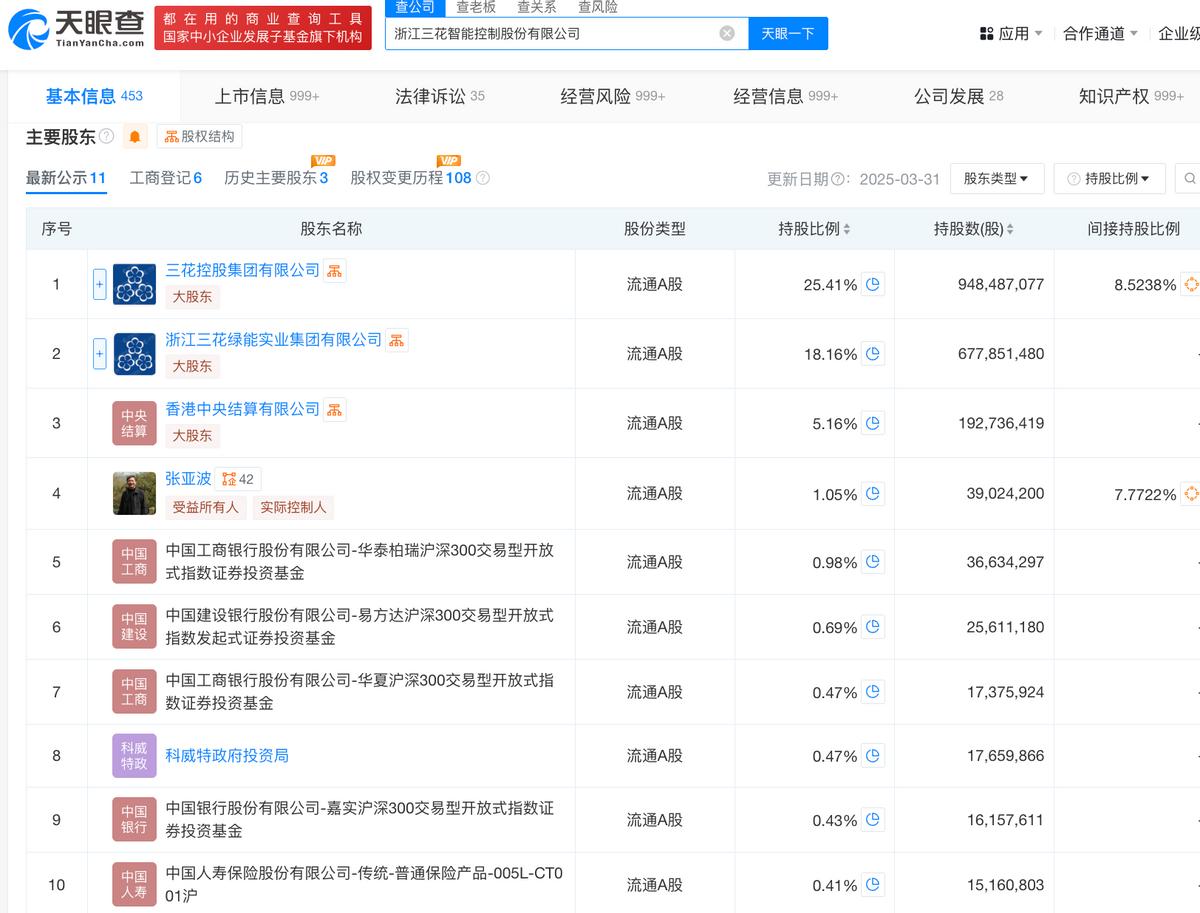The width and height of the screenshot is (1200, 913).
Task: Click the 42 relations badge beside 张亚波
Action: point(238,479)
